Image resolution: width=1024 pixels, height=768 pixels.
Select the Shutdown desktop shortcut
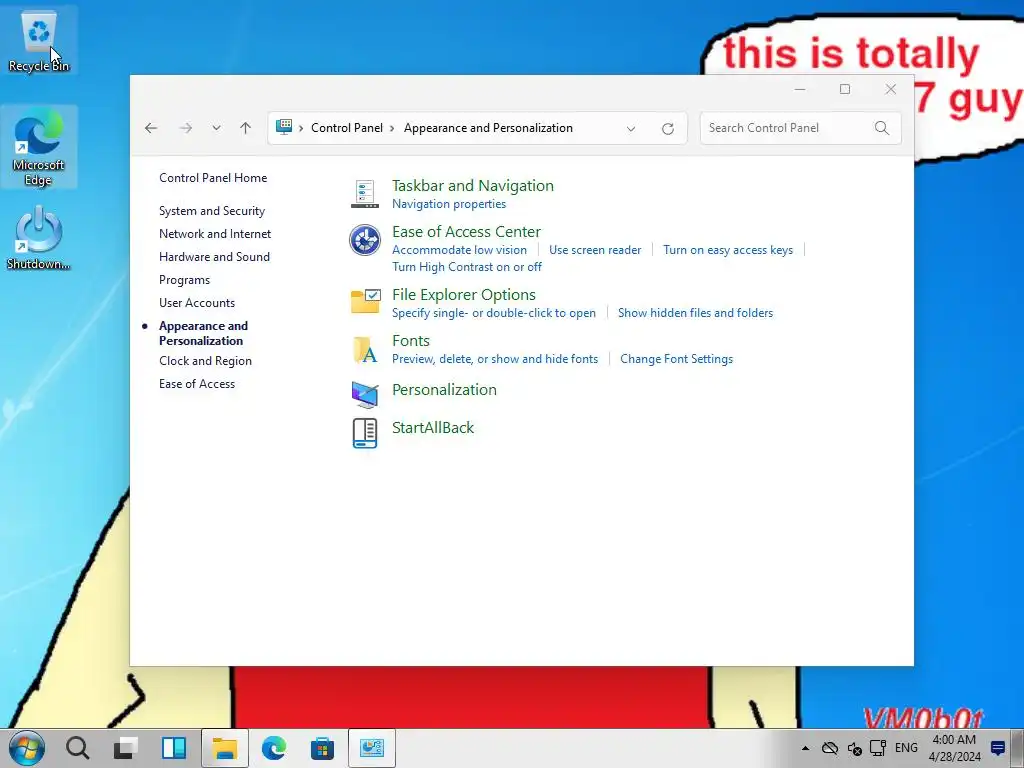(39, 237)
